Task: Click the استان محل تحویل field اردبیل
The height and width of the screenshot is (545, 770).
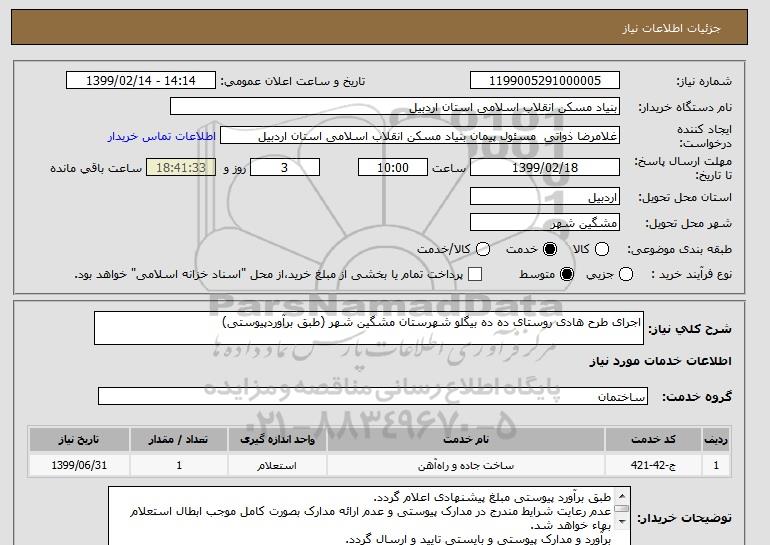Action: coord(545,196)
